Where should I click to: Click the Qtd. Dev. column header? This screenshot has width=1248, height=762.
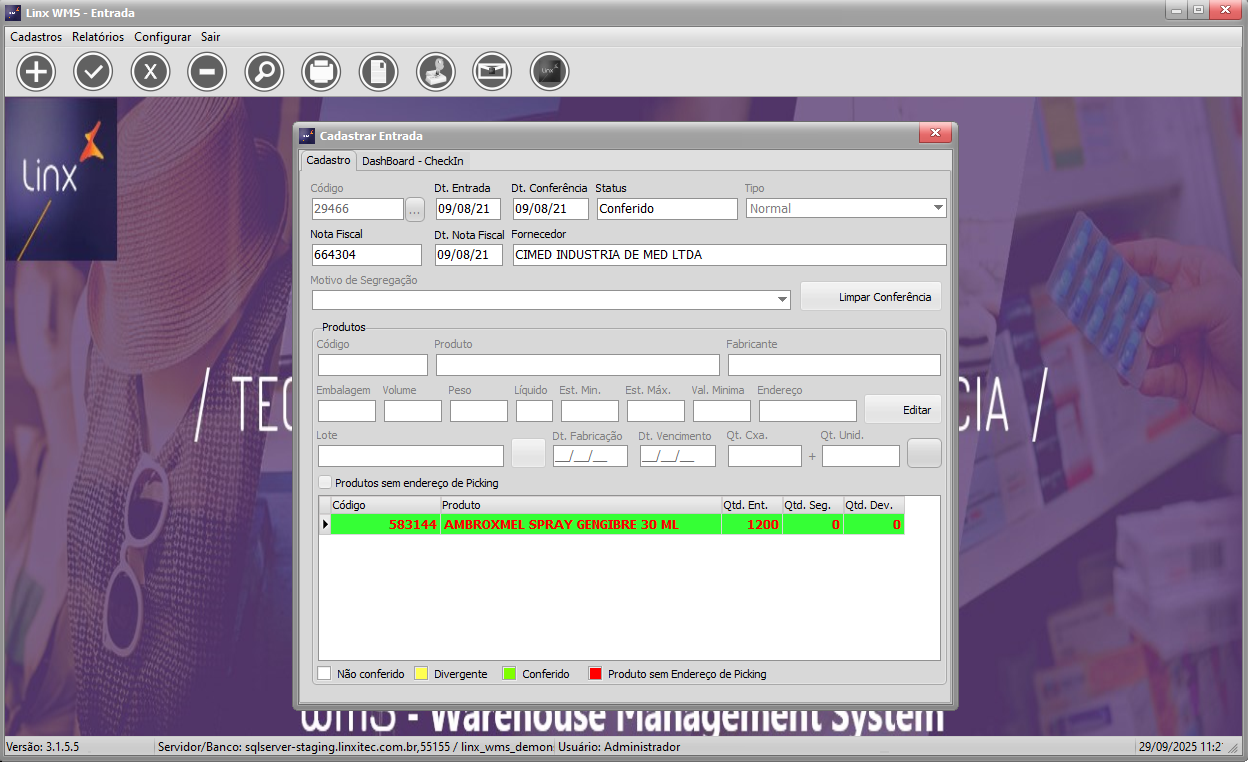(873, 505)
